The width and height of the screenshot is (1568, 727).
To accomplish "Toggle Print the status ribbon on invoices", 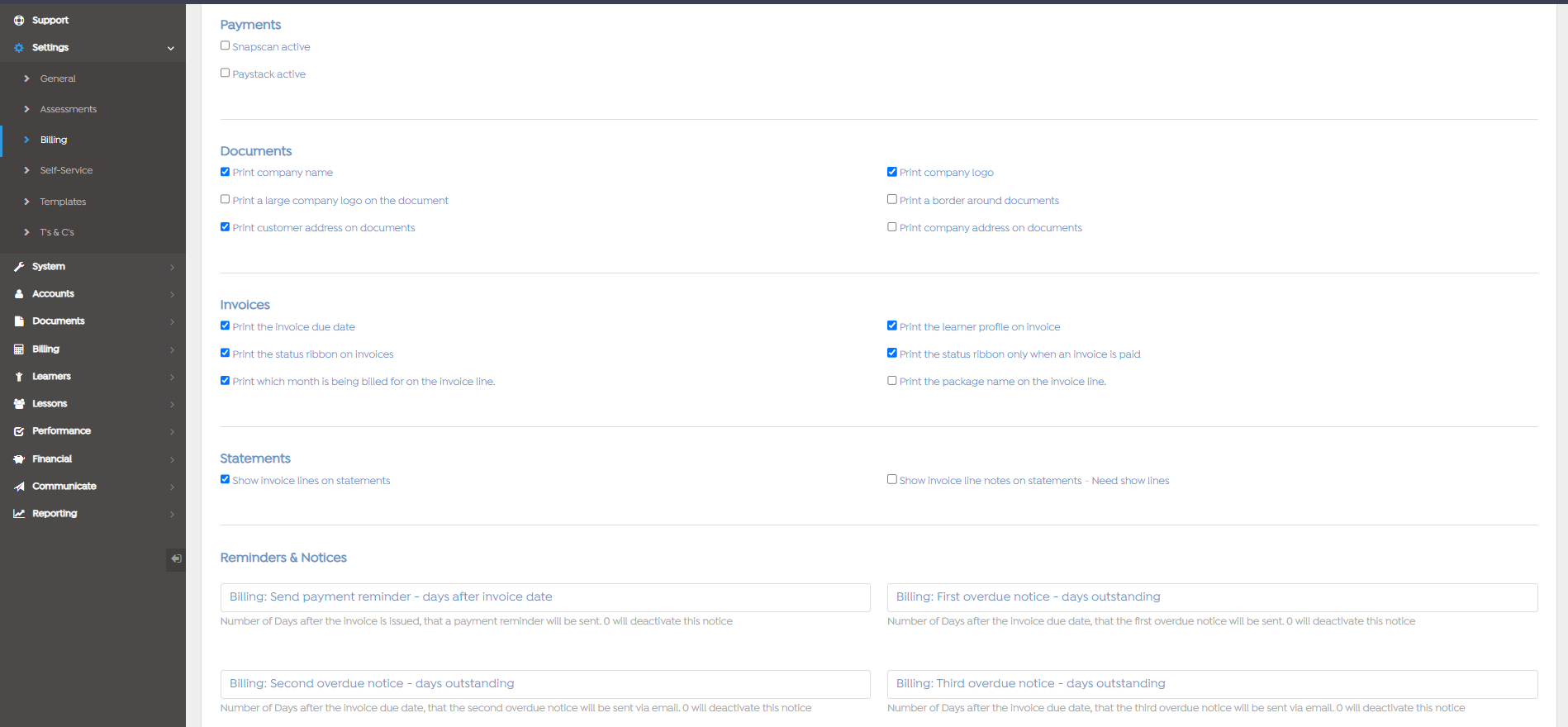I will pos(225,354).
